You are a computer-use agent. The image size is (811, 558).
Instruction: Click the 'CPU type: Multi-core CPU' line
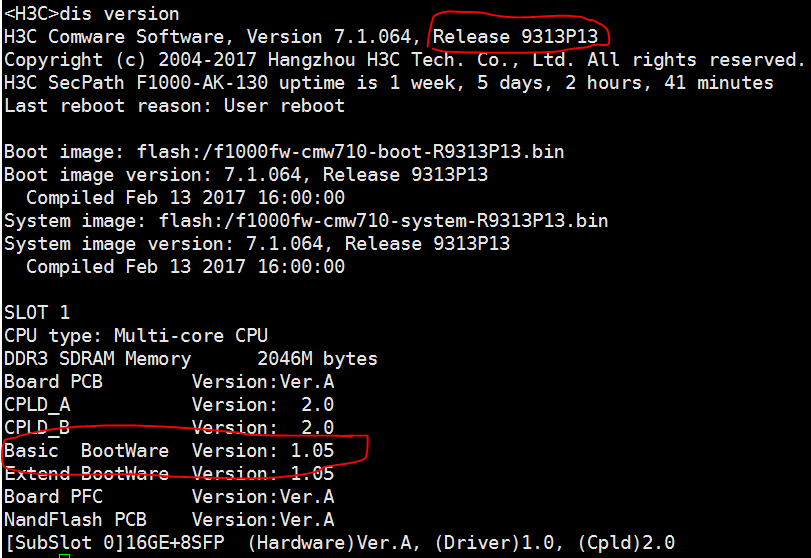[136, 336]
